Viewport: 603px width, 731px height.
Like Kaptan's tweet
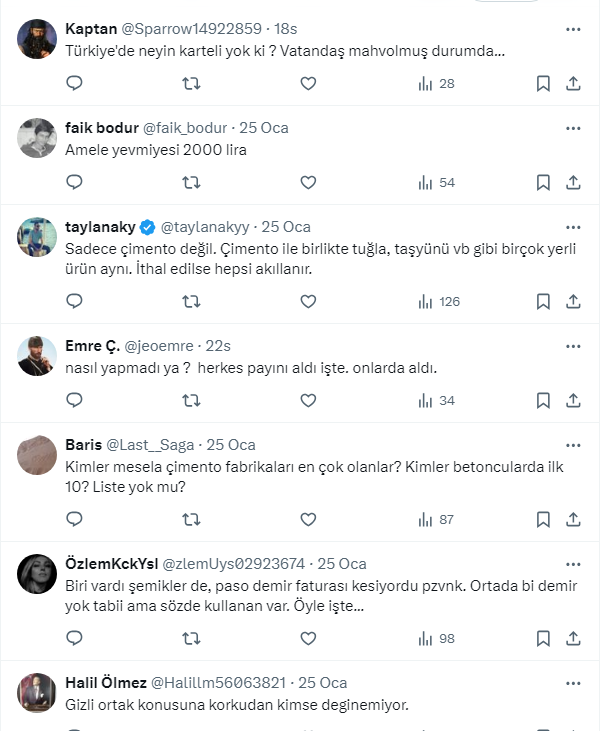pyautogui.click(x=308, y=83)
